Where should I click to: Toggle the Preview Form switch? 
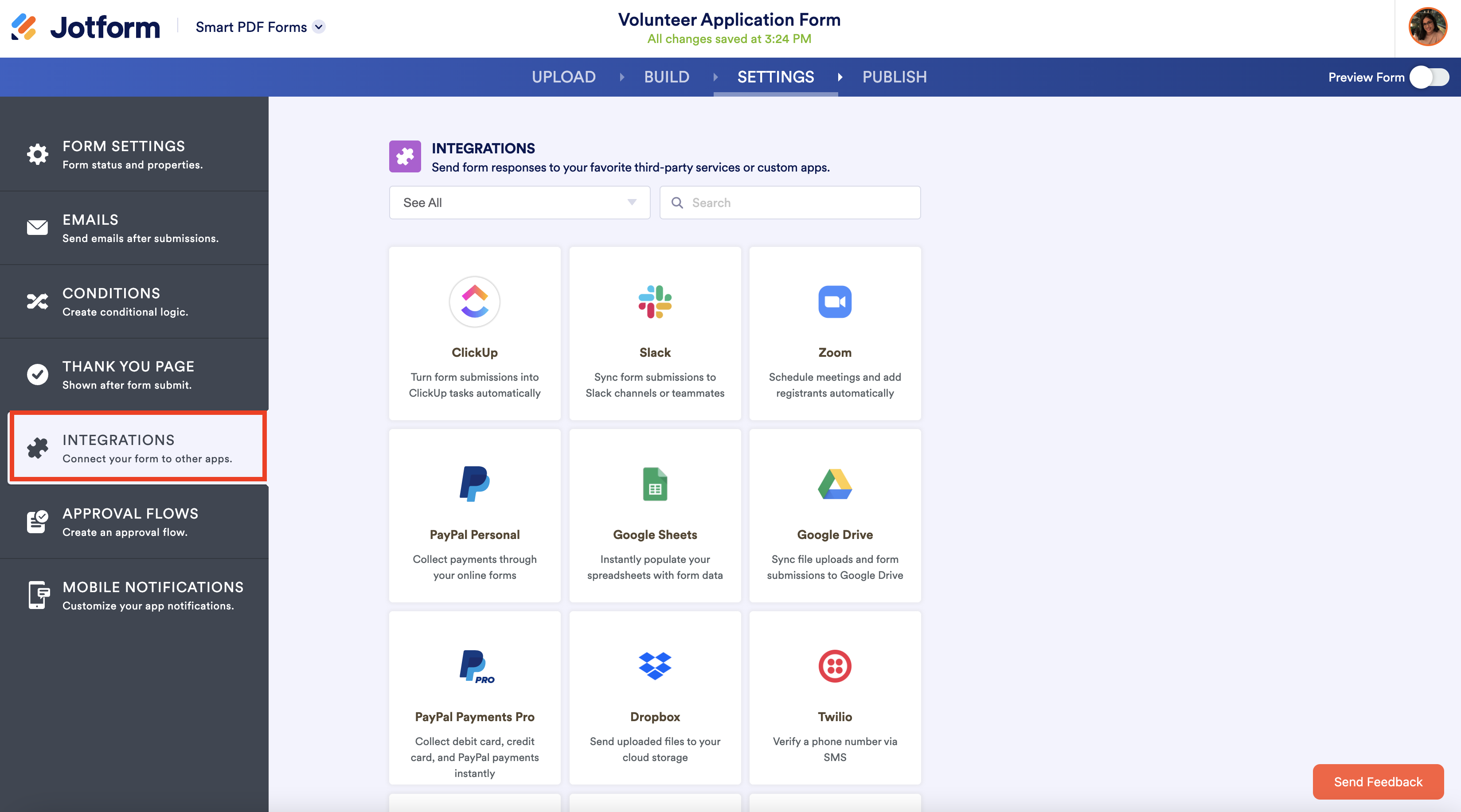tap(1429, 77)
